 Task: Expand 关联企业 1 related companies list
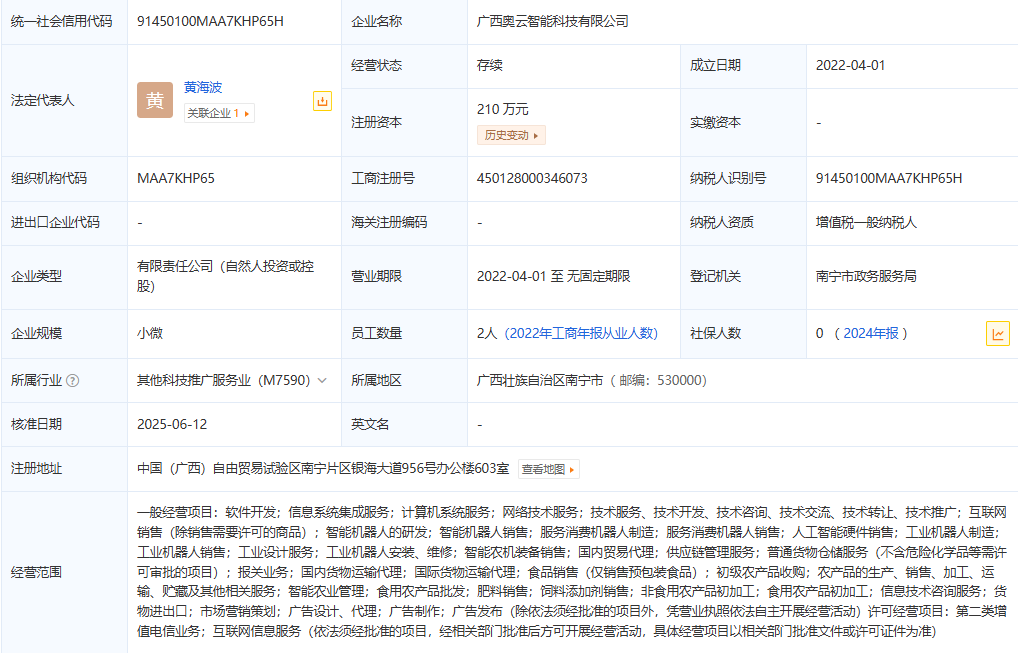[219, 114]
